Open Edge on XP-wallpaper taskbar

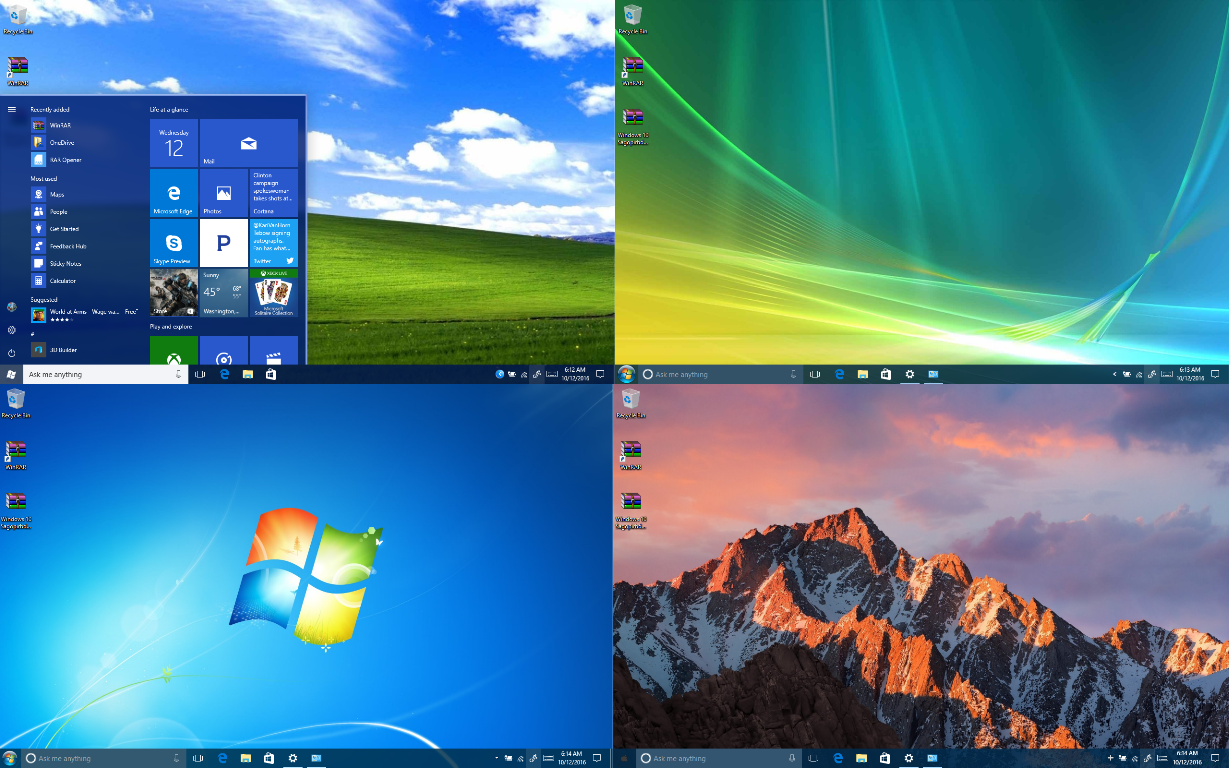(x=225, y=374)
